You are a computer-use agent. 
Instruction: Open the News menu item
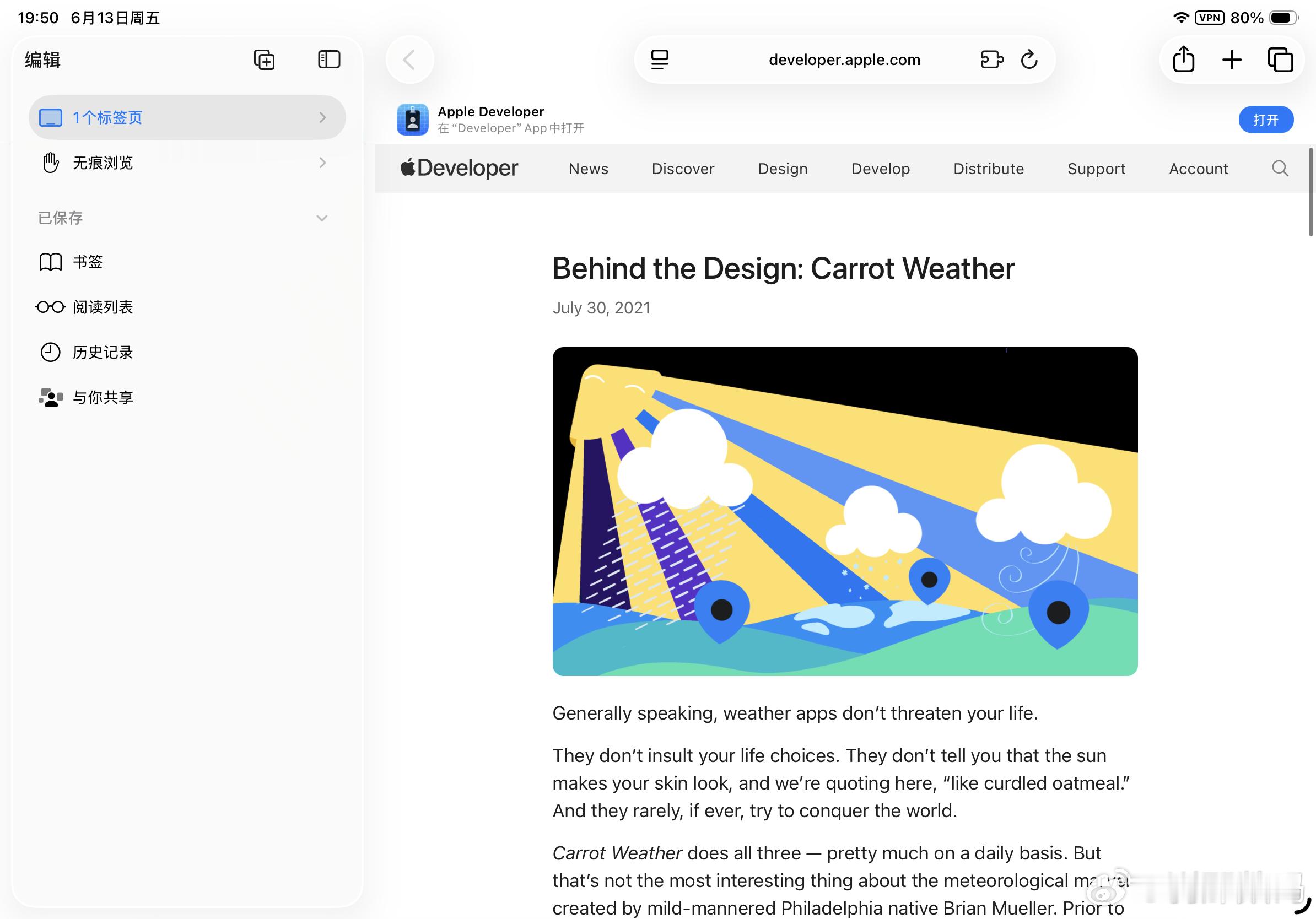tap(589, 169)
